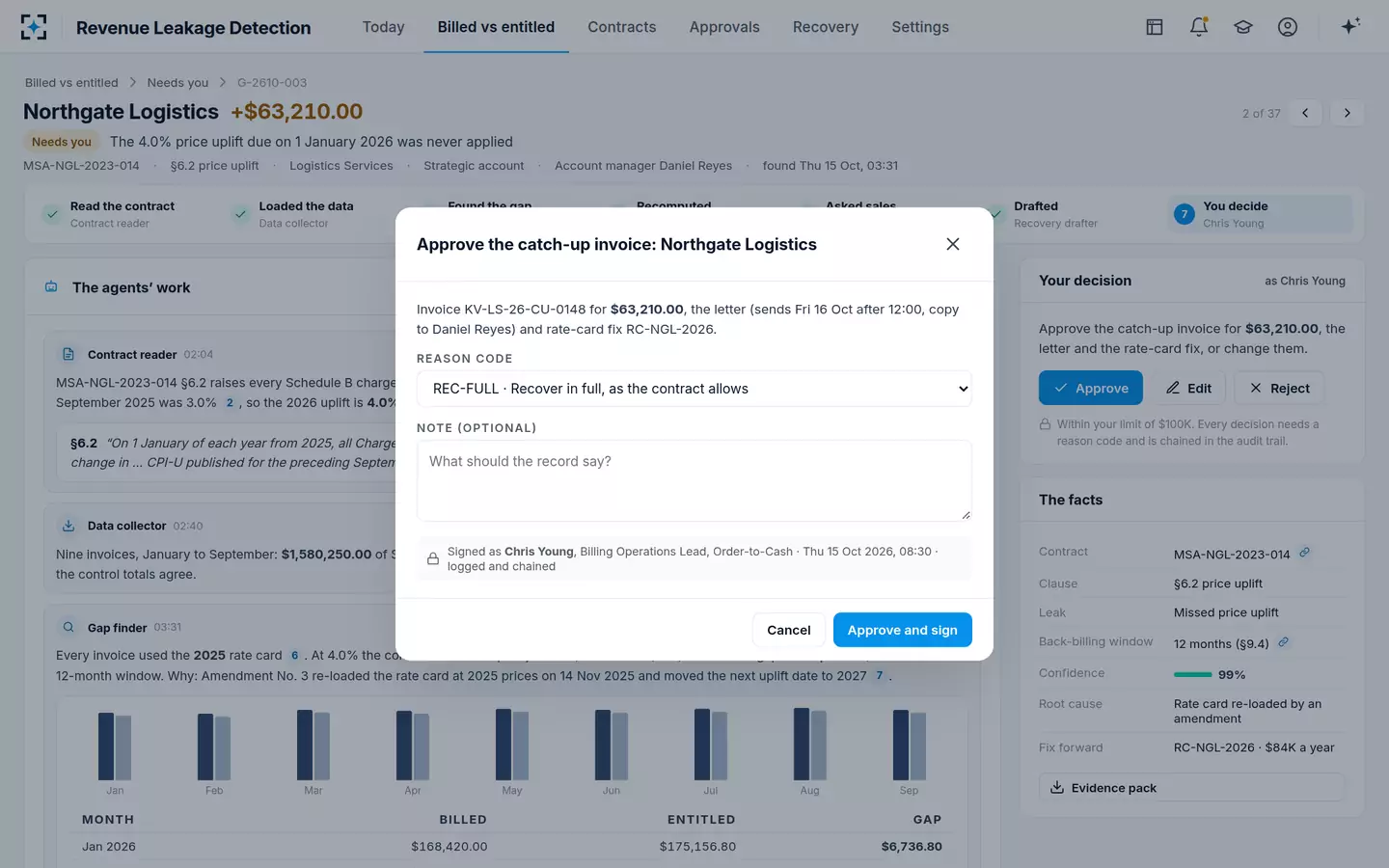Open the notifications bell
This screenshot has height=868, width=1389.
1199,27
